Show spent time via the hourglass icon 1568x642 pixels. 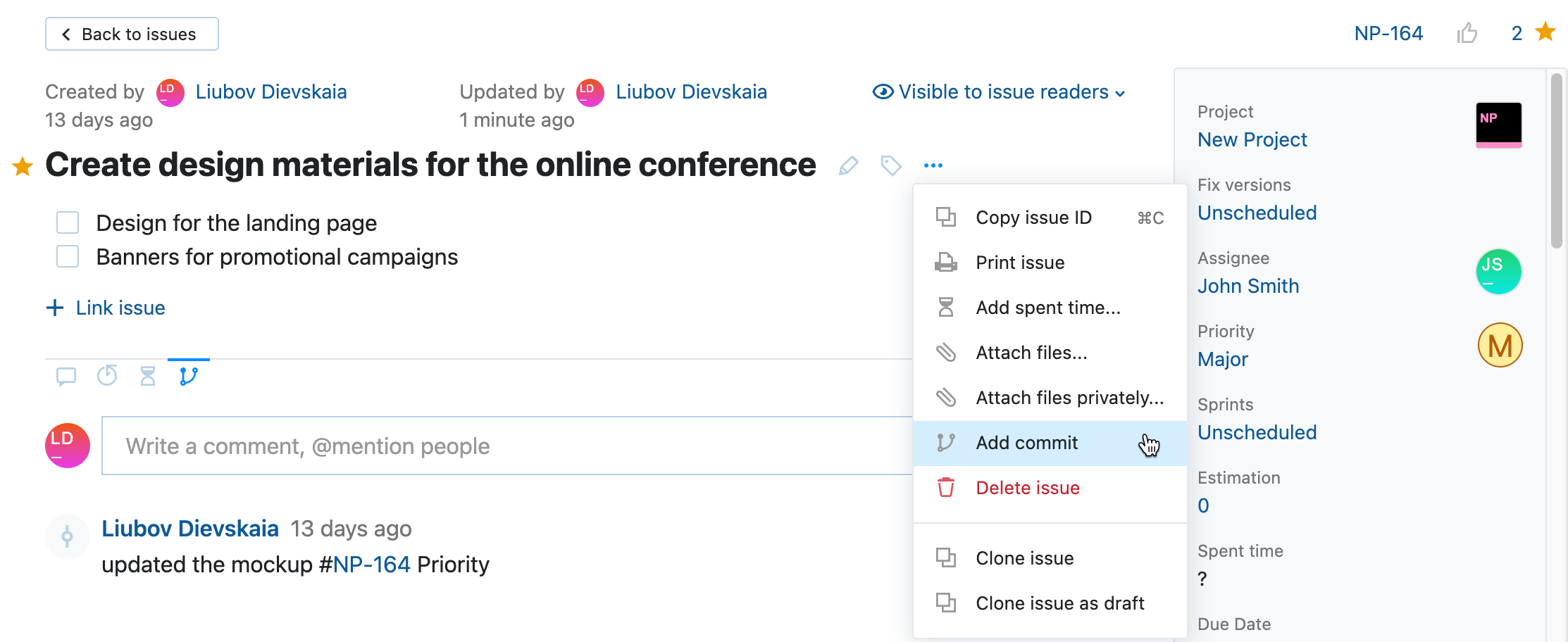click(147, 377)
